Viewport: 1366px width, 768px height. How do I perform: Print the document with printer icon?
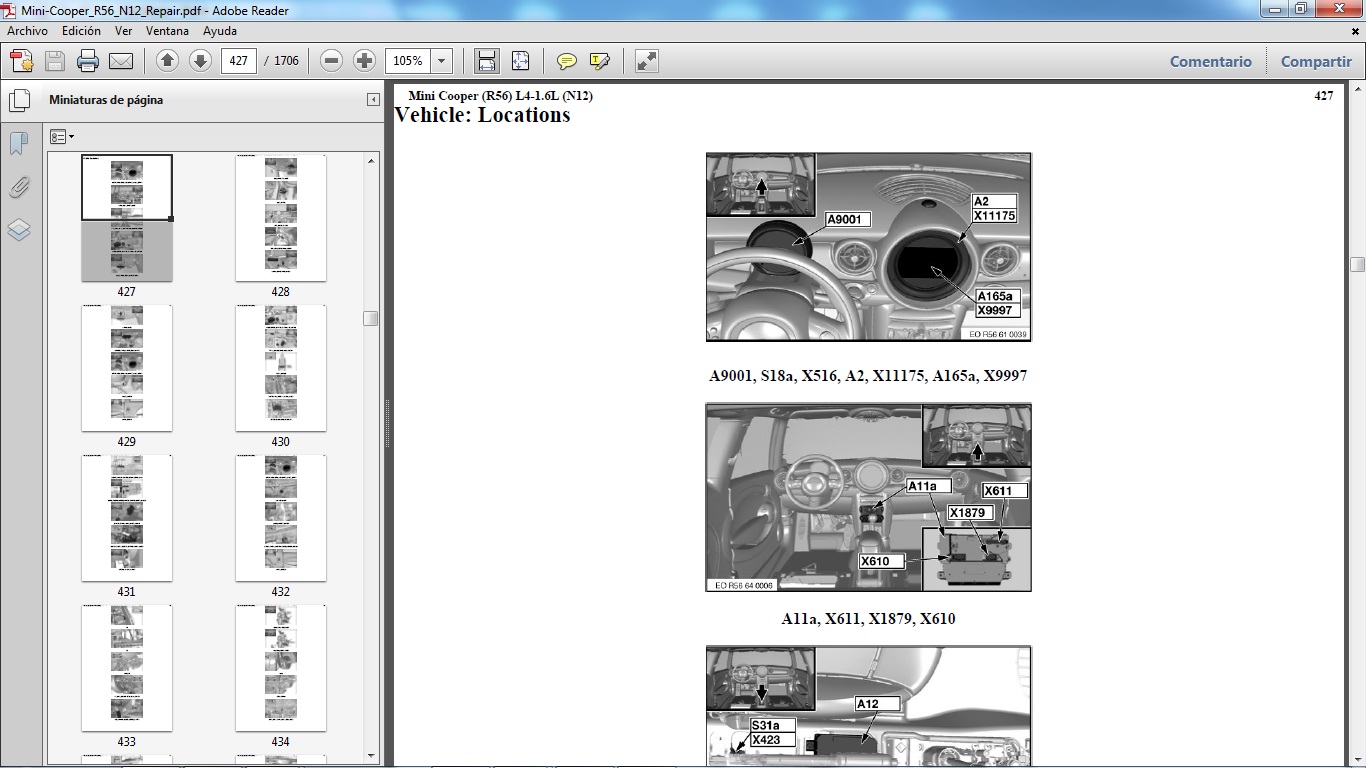pyautogui.click(x=88, y=61)
